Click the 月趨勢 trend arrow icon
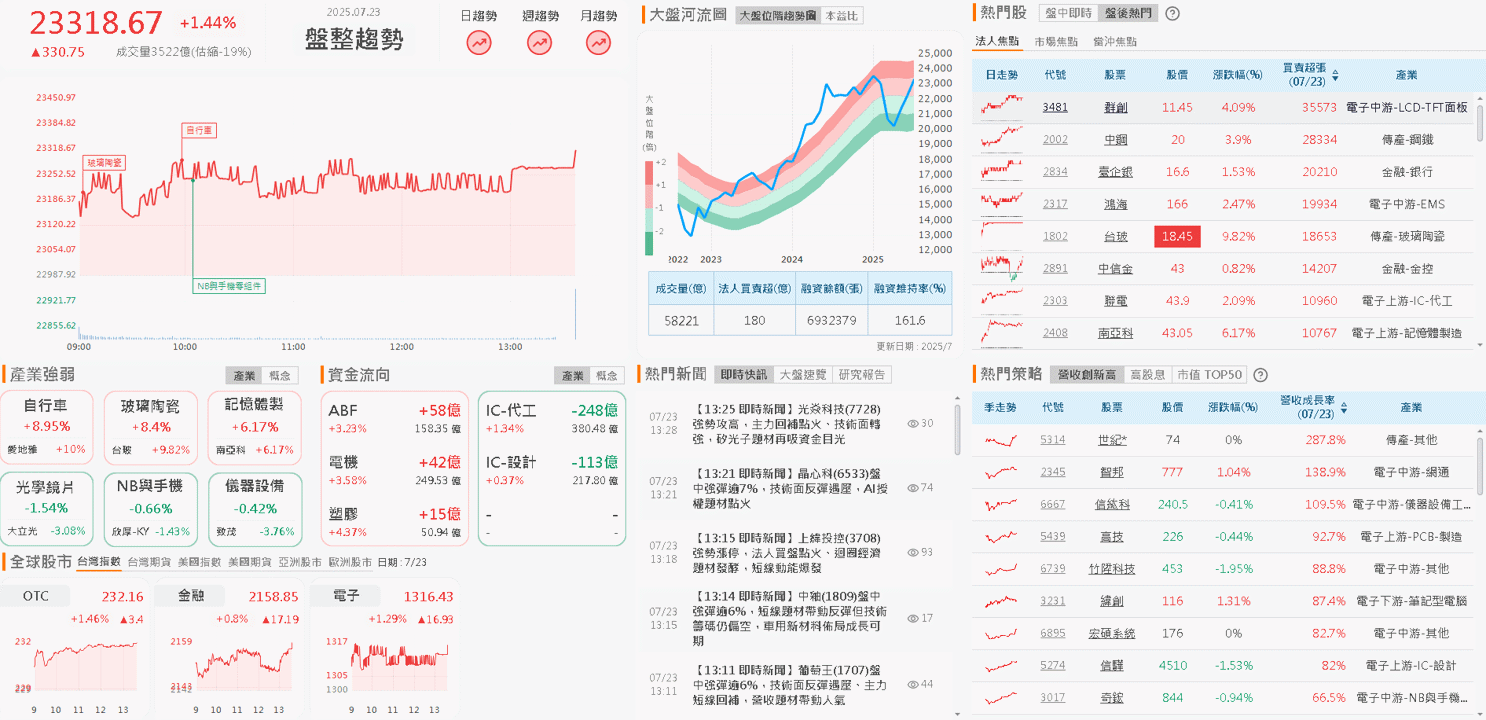 click(599, 43)
